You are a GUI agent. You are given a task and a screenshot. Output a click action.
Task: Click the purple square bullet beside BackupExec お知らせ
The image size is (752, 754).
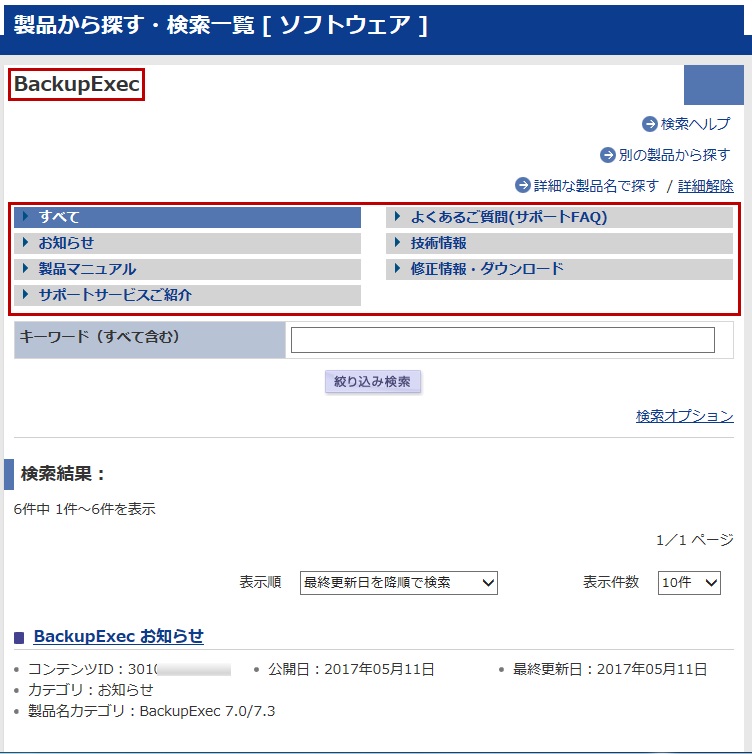coord(19,638)
